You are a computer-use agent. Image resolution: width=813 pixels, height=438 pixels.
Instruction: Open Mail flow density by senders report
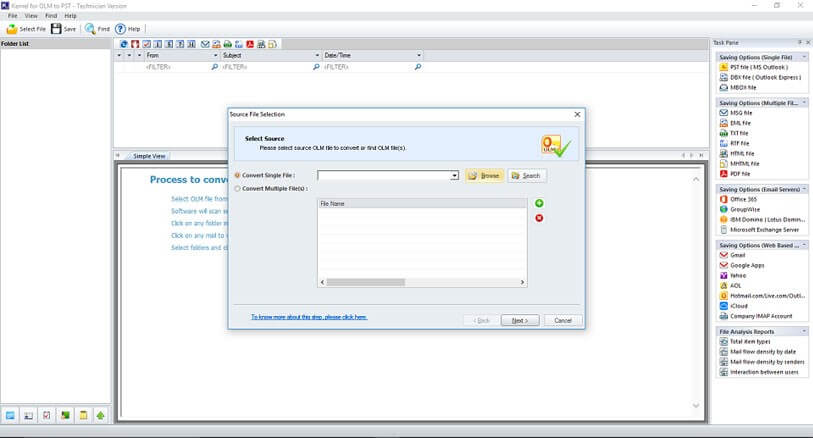click(762, 362)
